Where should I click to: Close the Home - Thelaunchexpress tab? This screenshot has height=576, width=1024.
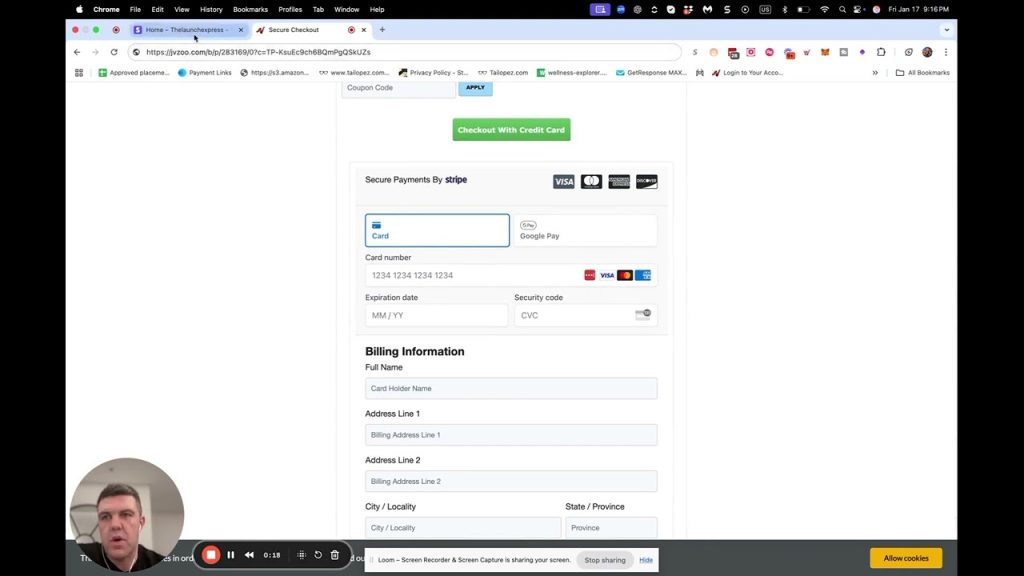coord(241,29)
